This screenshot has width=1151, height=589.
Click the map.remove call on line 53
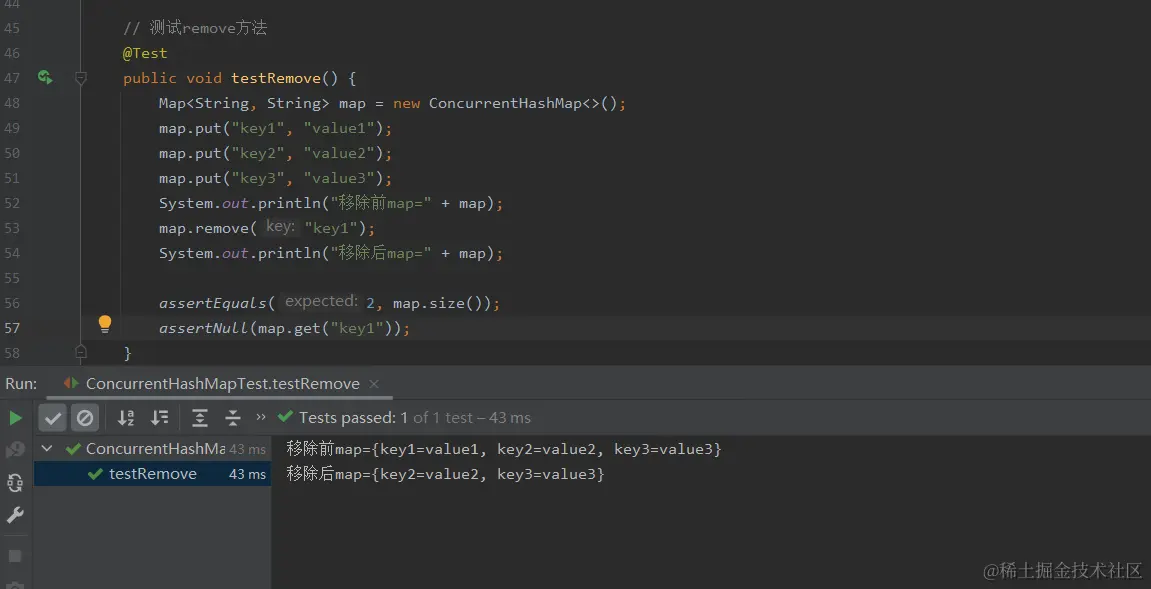point(267,228)
